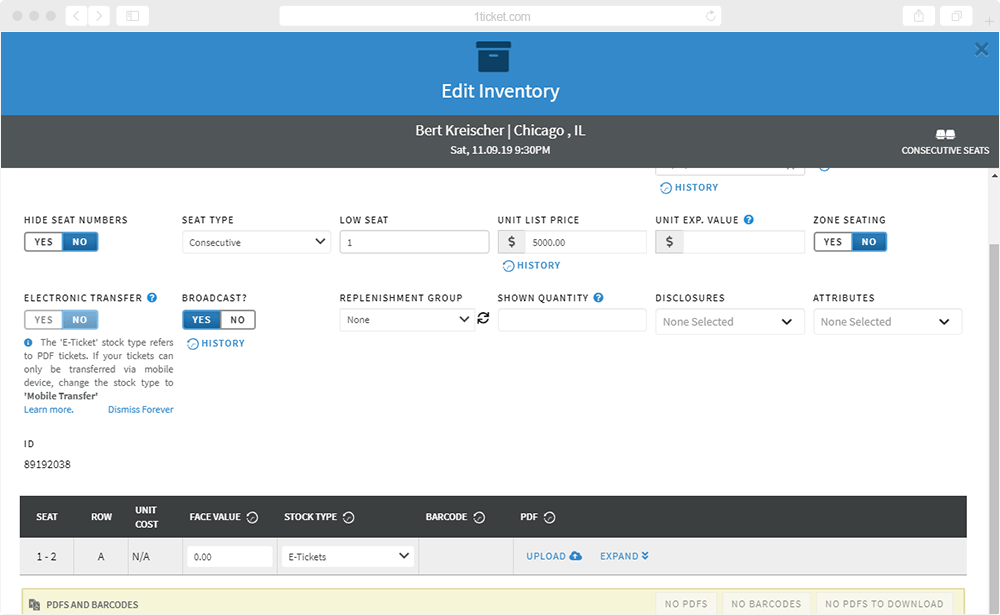Screen dimensions: 1000x615
Task: Click the Consecutive Seats icon in header
Action: pos(945,134)
